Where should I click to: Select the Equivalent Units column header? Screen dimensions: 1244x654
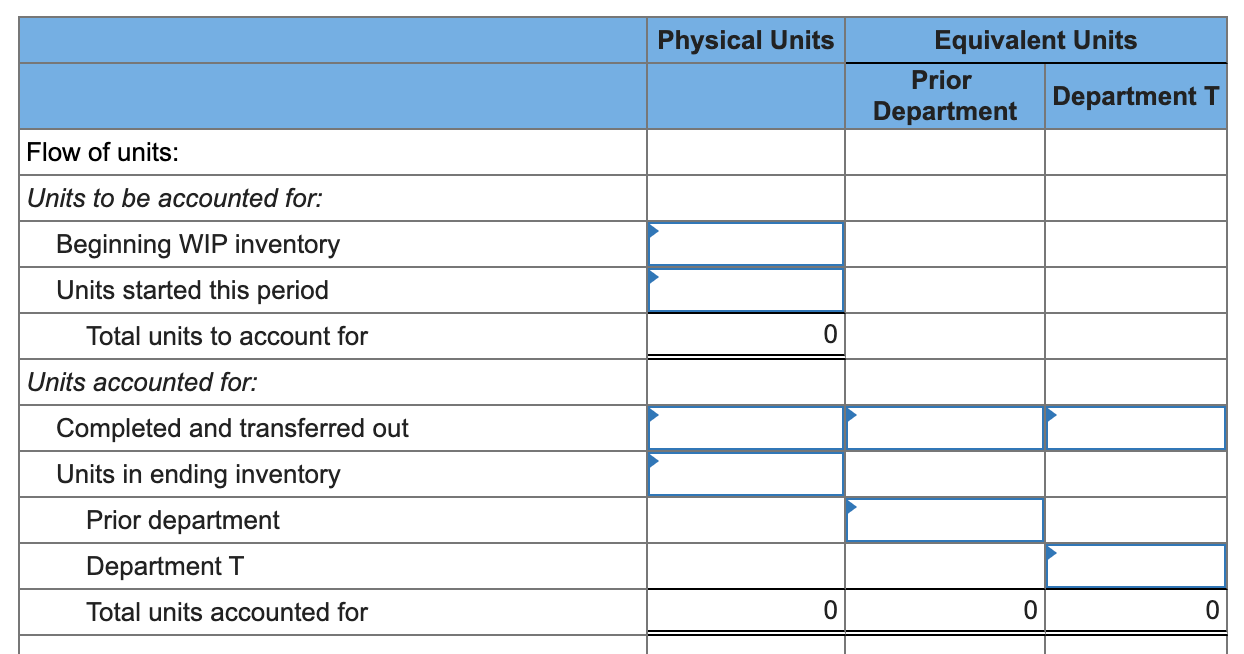1035,40
